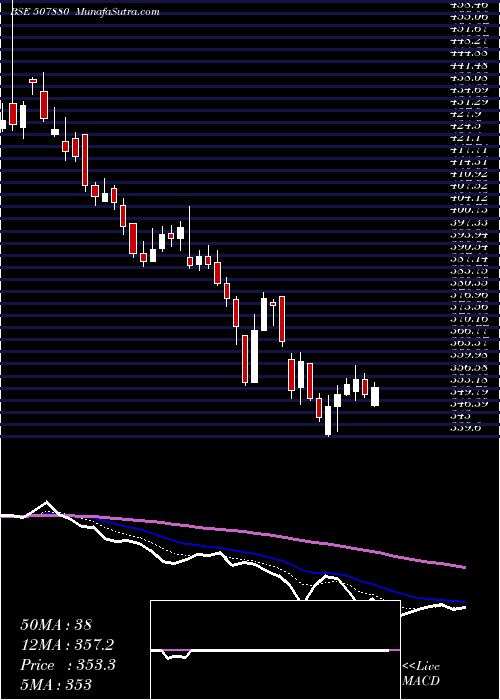The image size is (500, 700).
Task: Select the 410.92 price axis label
Action: (469, 174)
